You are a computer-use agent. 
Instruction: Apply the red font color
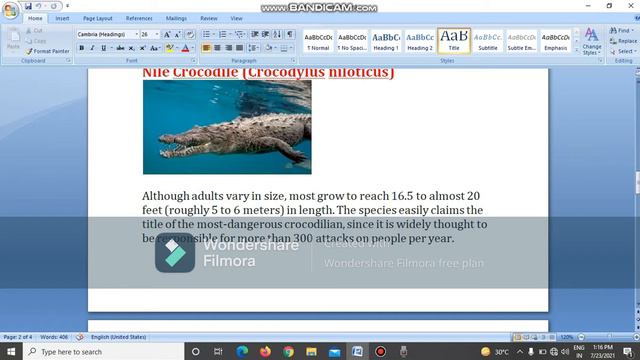click(185, 48)
